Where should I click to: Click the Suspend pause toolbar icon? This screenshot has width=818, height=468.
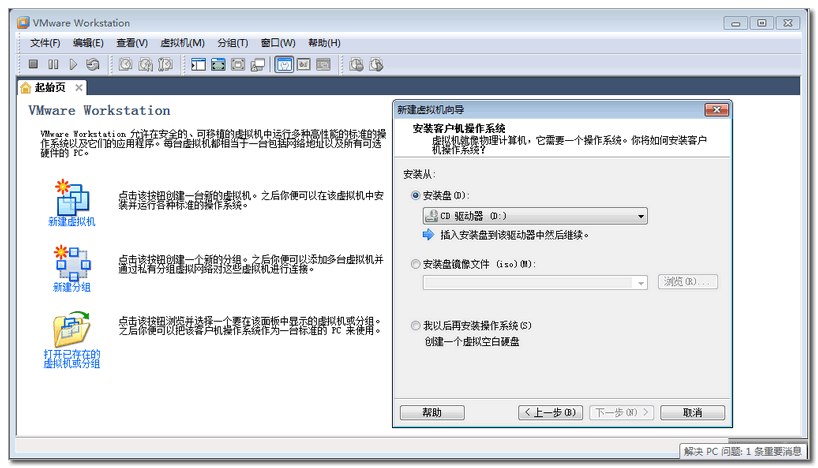[x=53, y=64]
